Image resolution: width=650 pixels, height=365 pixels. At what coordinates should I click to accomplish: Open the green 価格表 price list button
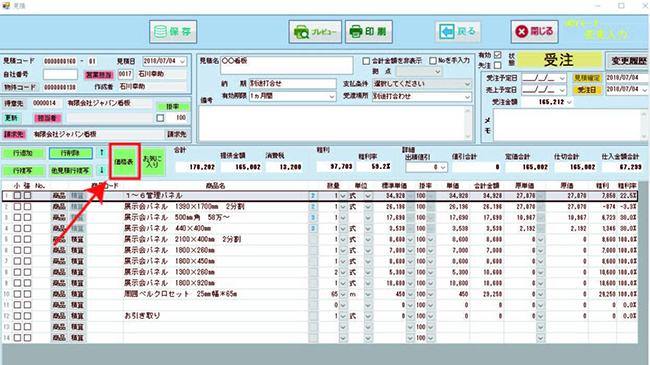124,162
